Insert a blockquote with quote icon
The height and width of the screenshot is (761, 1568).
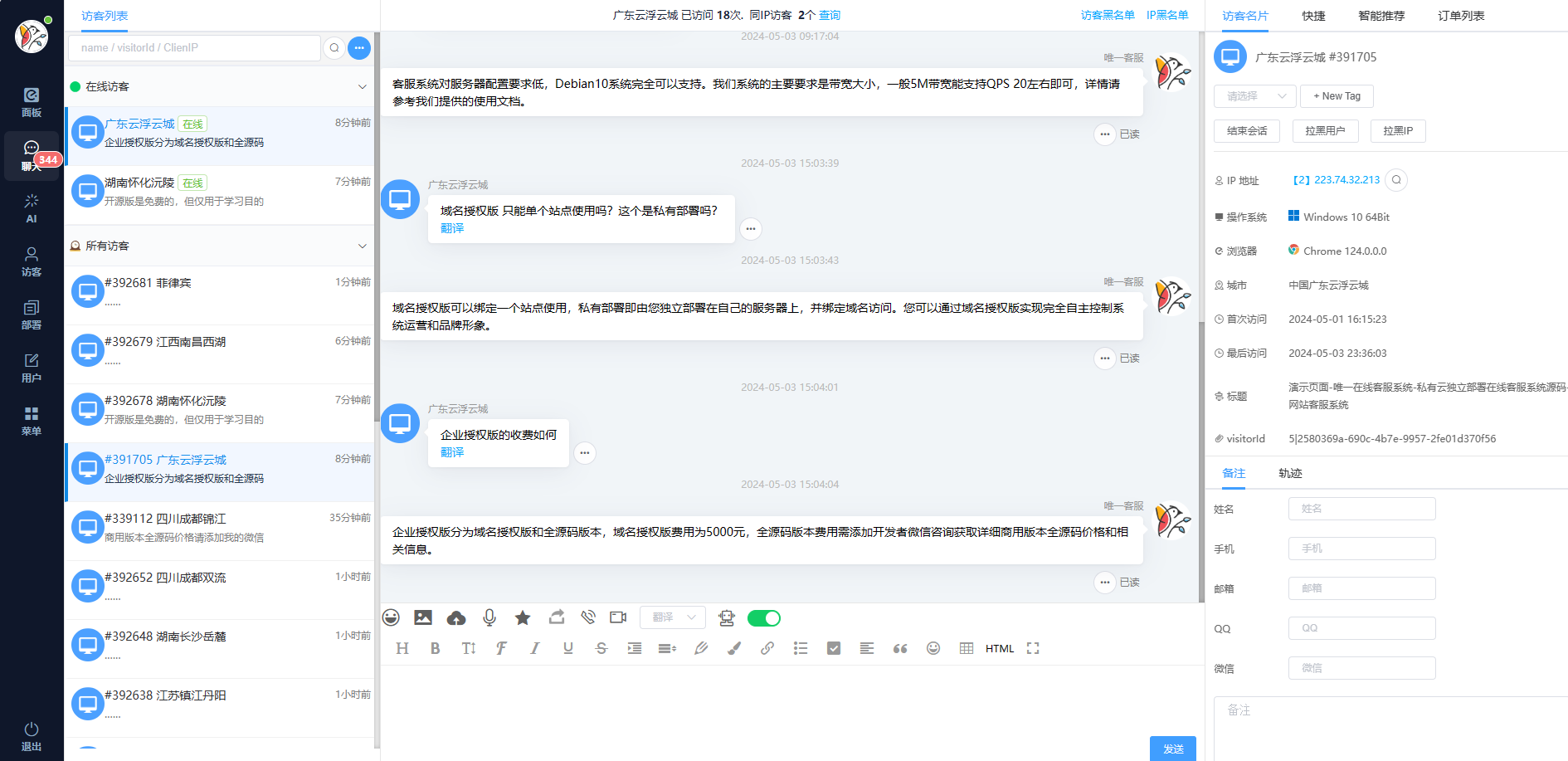tap(900, 648)
